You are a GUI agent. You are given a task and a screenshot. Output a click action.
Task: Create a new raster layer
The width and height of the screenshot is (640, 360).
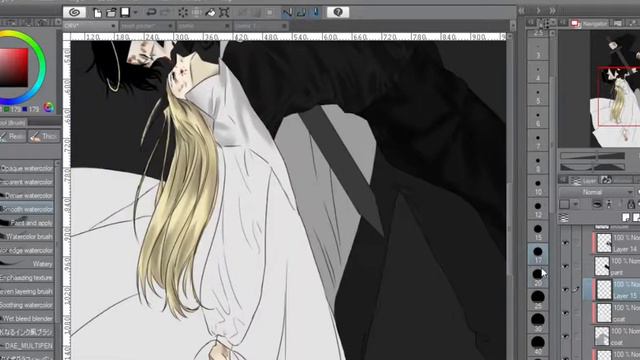pyautogui.click(x=626, y=218)
